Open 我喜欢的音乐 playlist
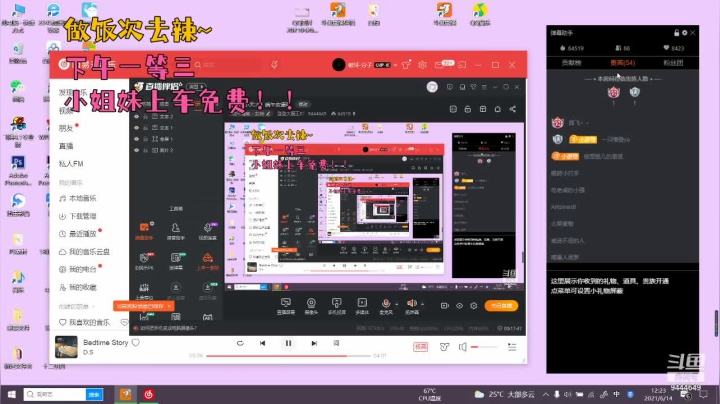This screenshot has height=404, width=720. click(x=84, y=322)
